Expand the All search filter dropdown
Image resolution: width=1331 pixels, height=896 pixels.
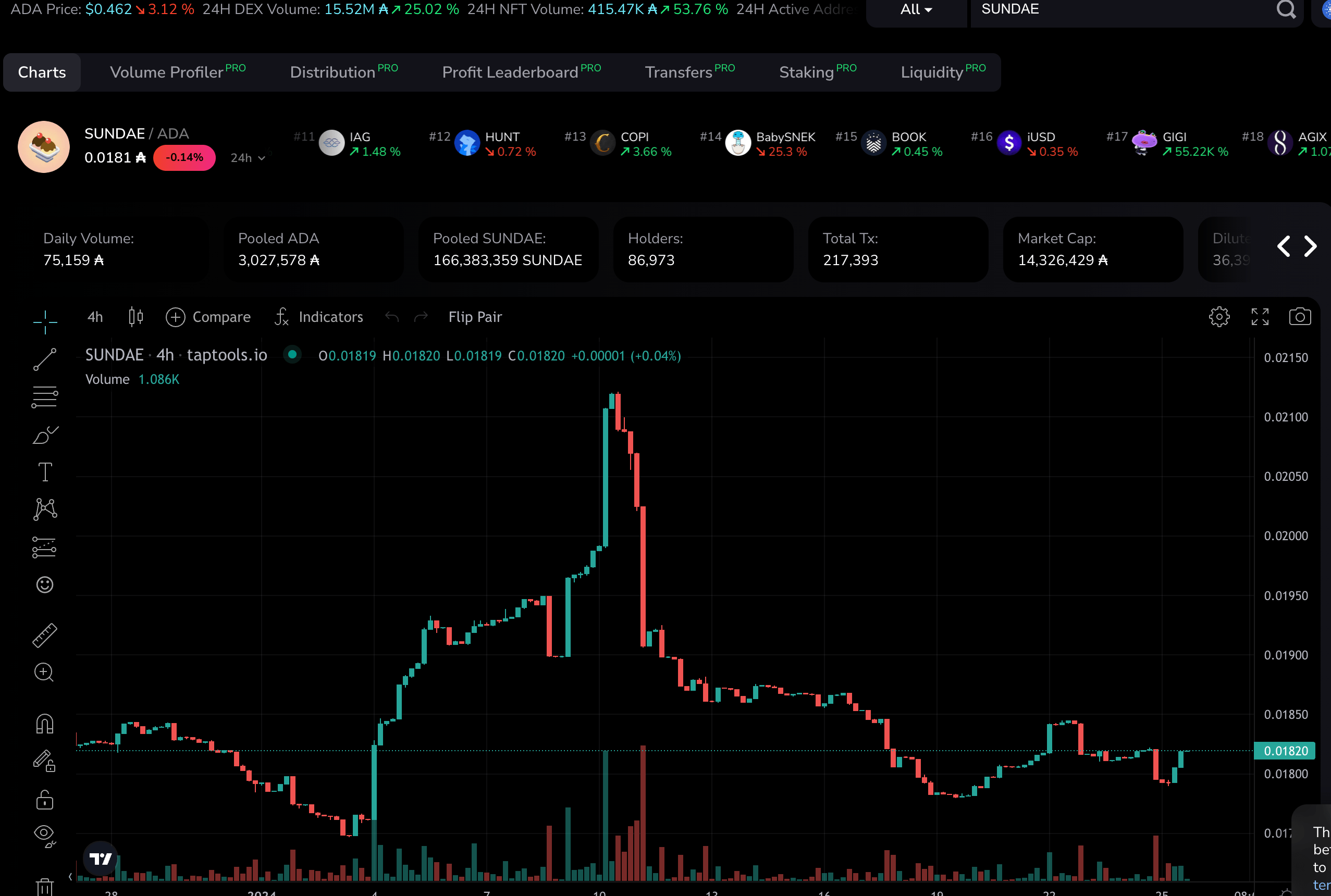[916, 10]
